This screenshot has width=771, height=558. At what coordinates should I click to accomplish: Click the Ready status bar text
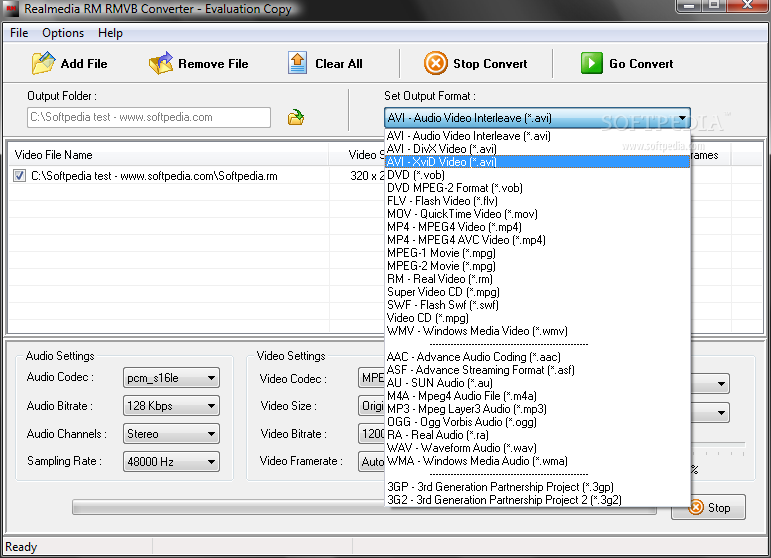[21, 547]
